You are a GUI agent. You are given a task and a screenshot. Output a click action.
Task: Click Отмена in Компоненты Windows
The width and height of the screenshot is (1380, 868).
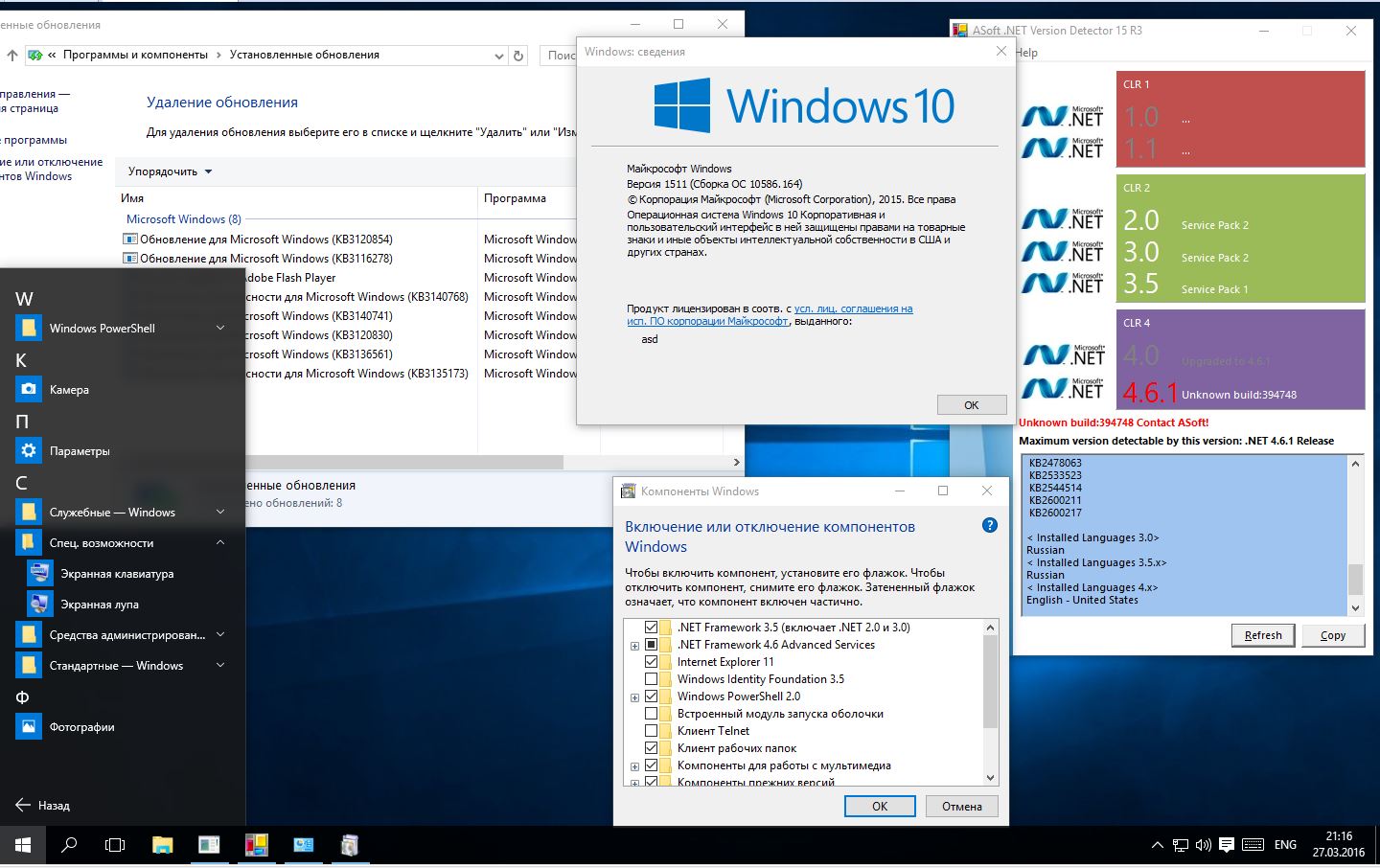[961, 807]
